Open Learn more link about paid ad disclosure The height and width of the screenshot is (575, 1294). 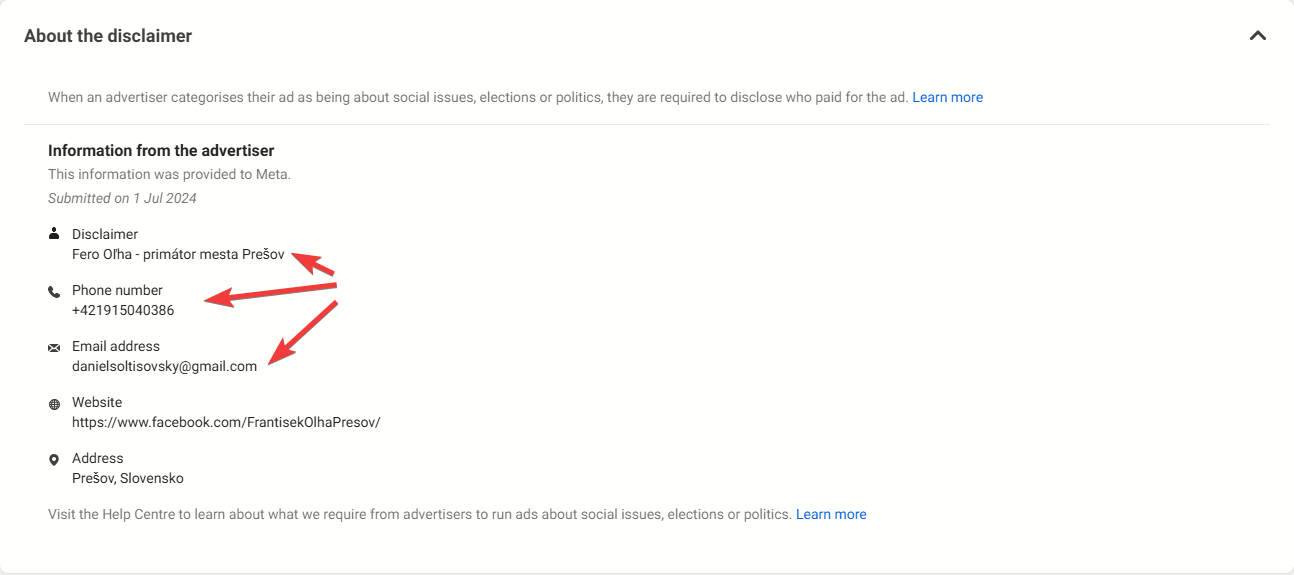947,97
